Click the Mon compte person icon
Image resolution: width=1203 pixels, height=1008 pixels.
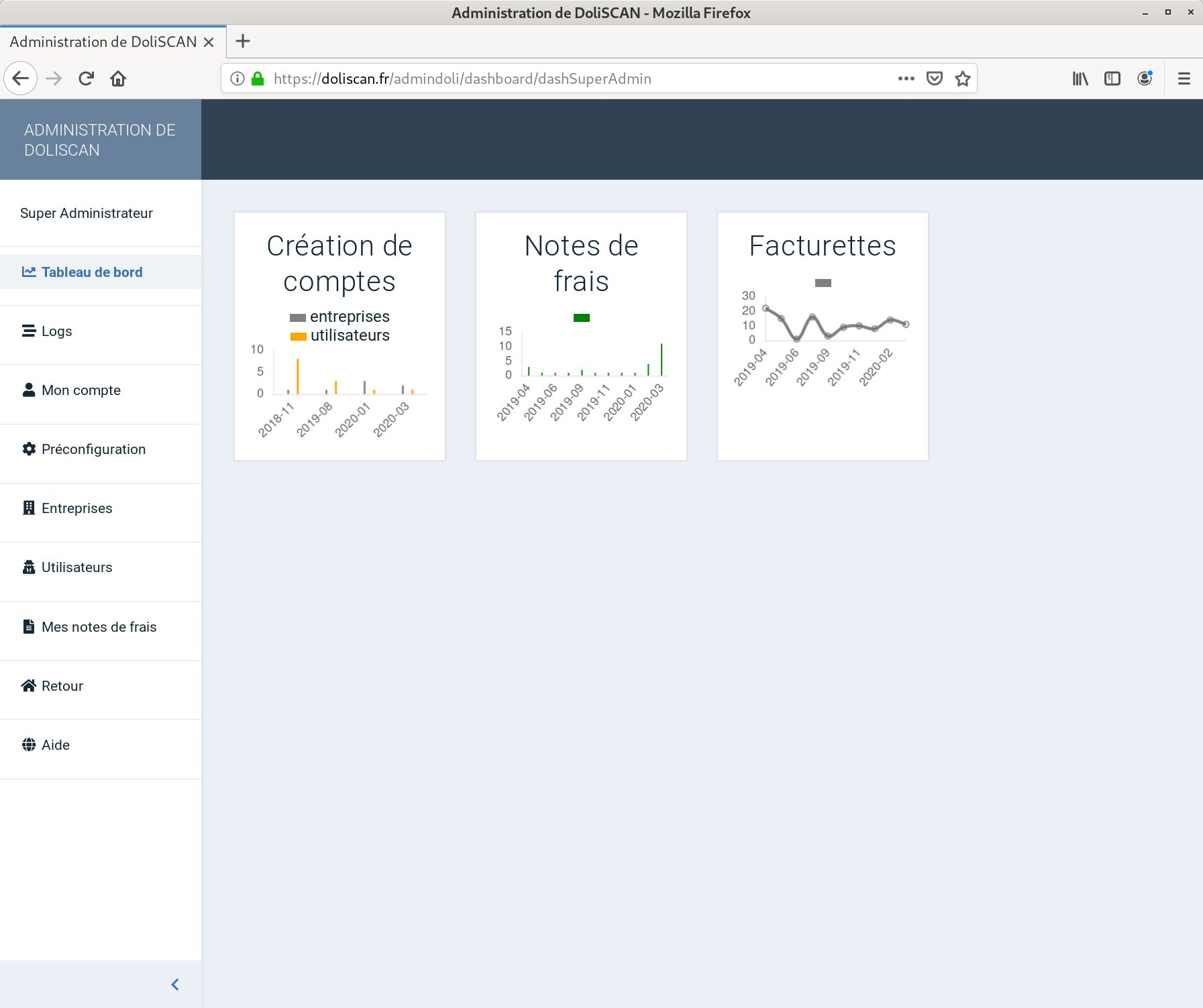29,390
